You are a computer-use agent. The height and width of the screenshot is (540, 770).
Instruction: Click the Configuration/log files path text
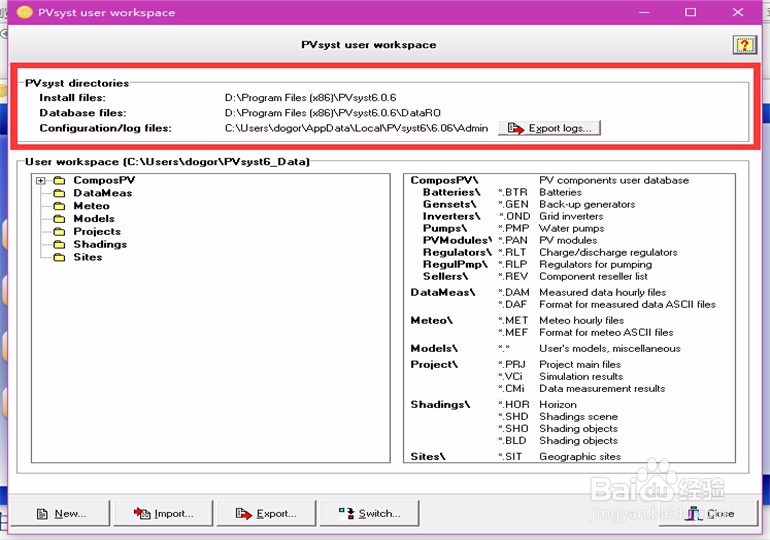(357, 128)
